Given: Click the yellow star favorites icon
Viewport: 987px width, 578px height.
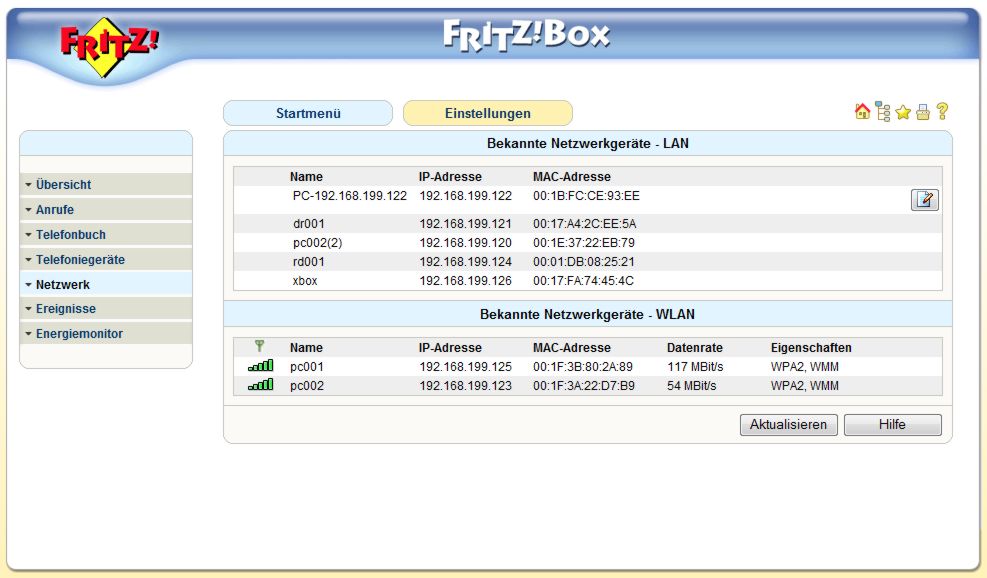Looking at the screenshot, I should point(903,113).
